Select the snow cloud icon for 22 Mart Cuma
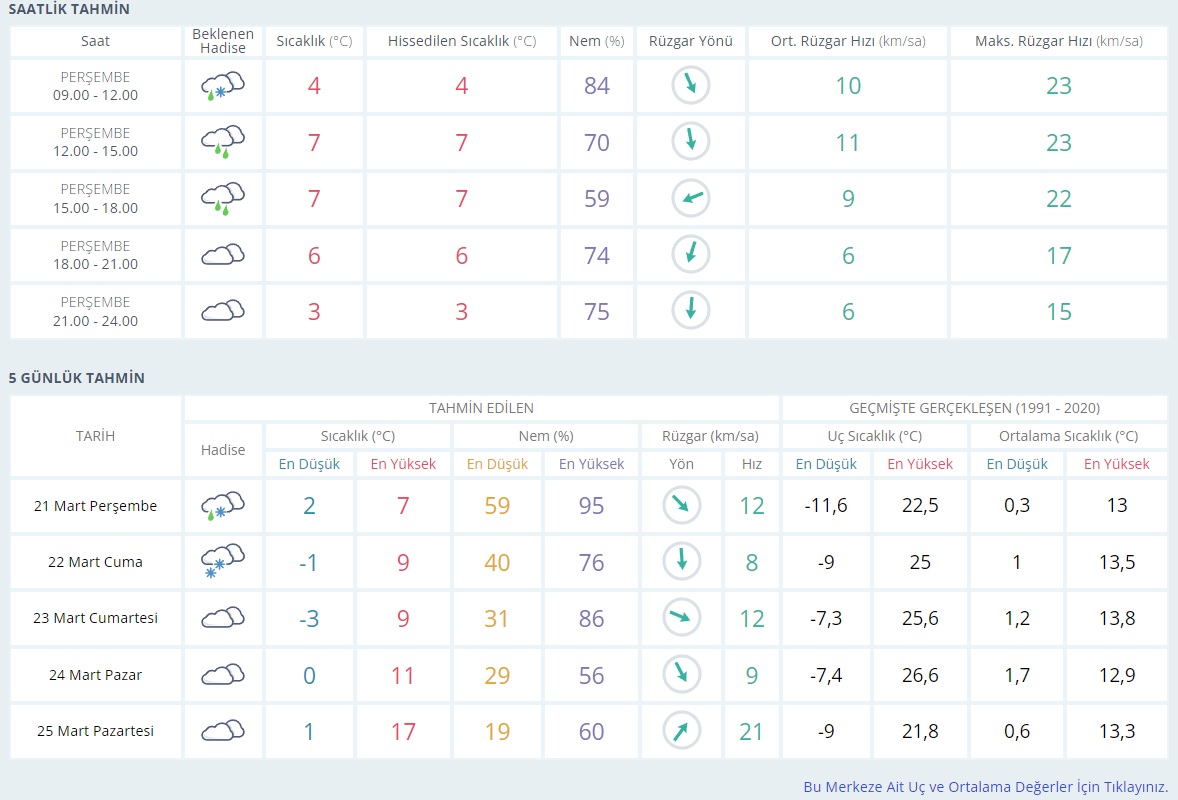The width and height of the screenshot is (1178, 800). [222, 562]
